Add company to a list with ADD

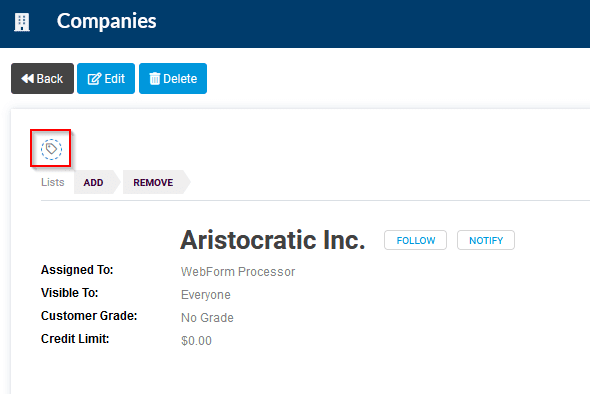pos(93,183)
